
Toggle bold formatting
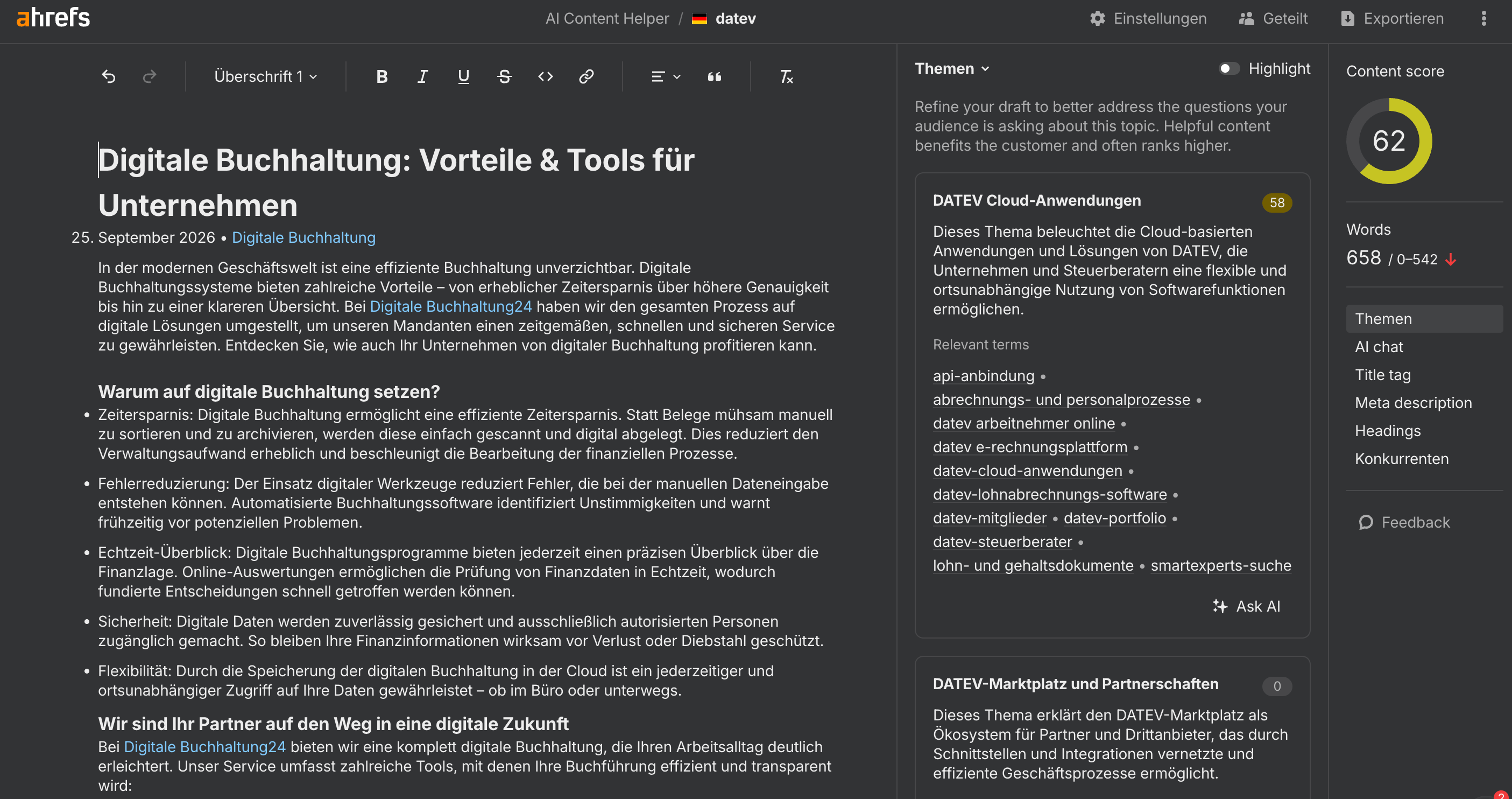(381, 76)
